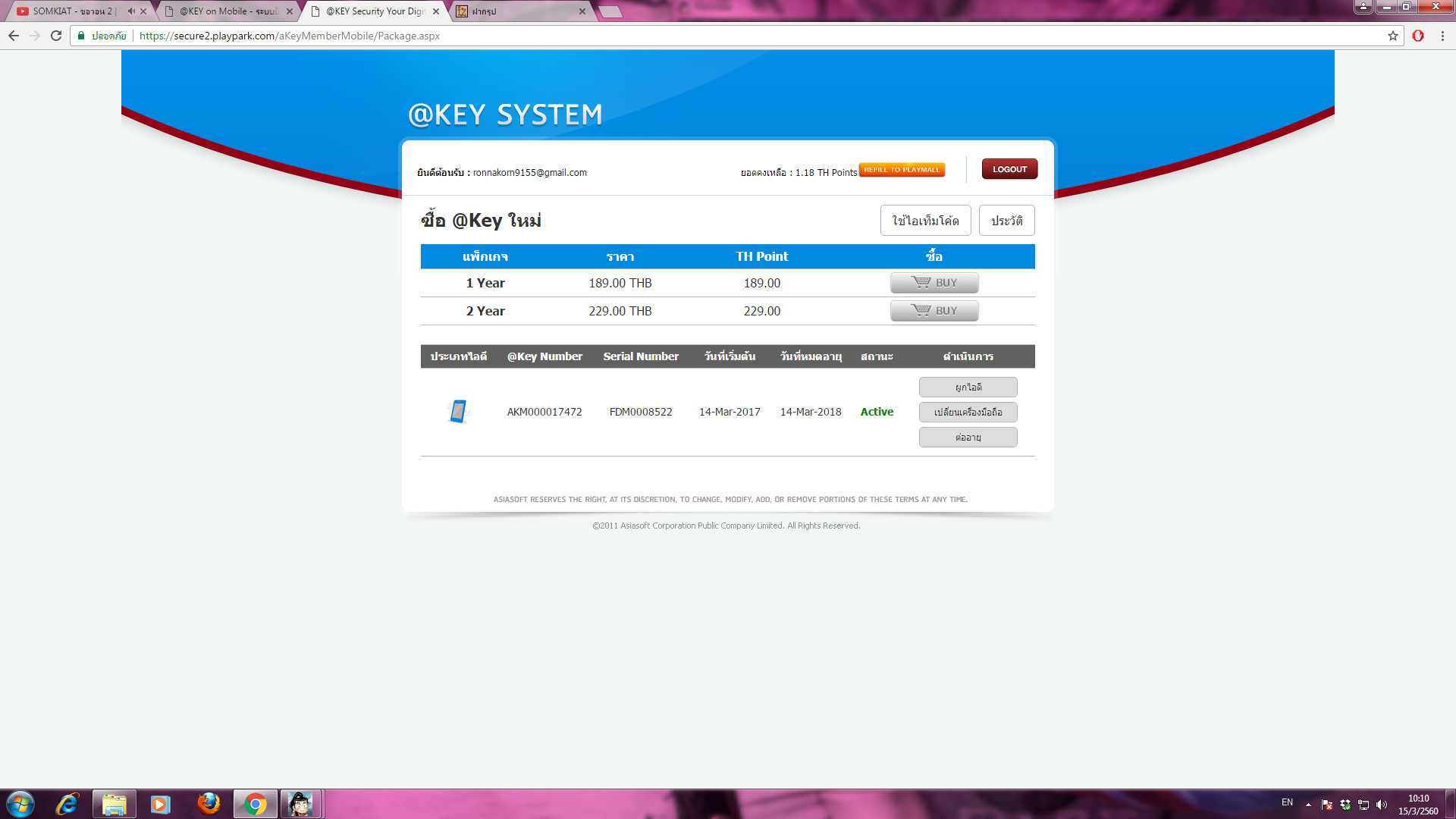The height and width of the screenshot is (819, 1456).
Task: Buy the 1 Year package
Action: tap(934, 283)
